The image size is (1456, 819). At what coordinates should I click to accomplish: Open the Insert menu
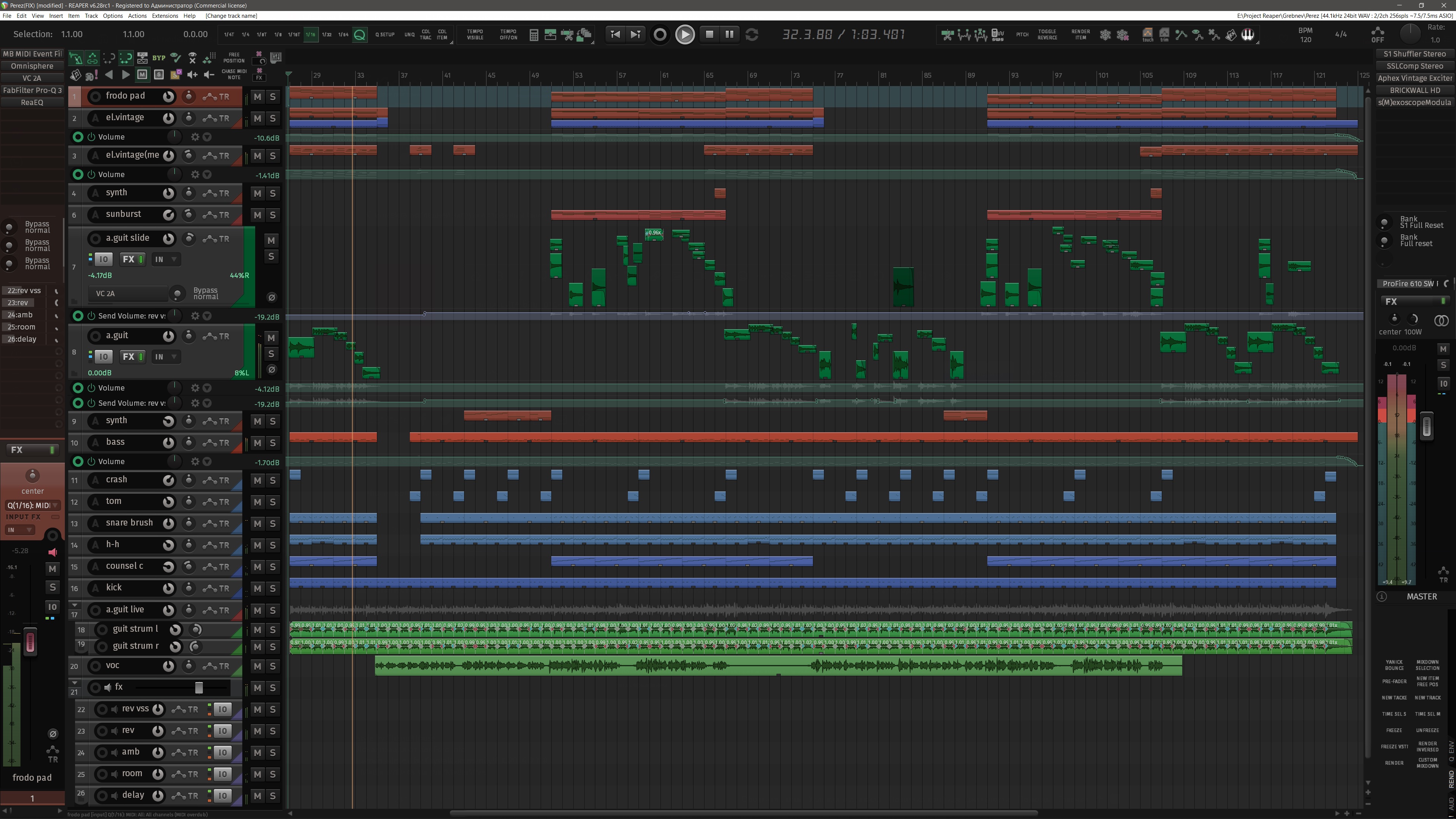coord(56,16)
